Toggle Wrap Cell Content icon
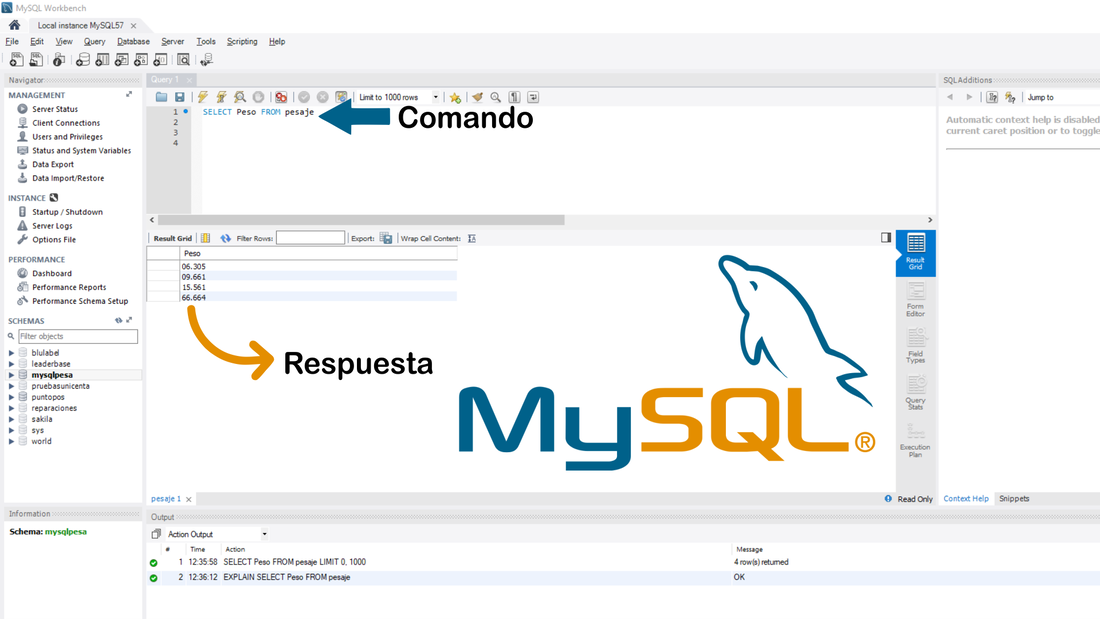Image resolution: width=1100 pixels, height=619 pixels. [472, 238]
